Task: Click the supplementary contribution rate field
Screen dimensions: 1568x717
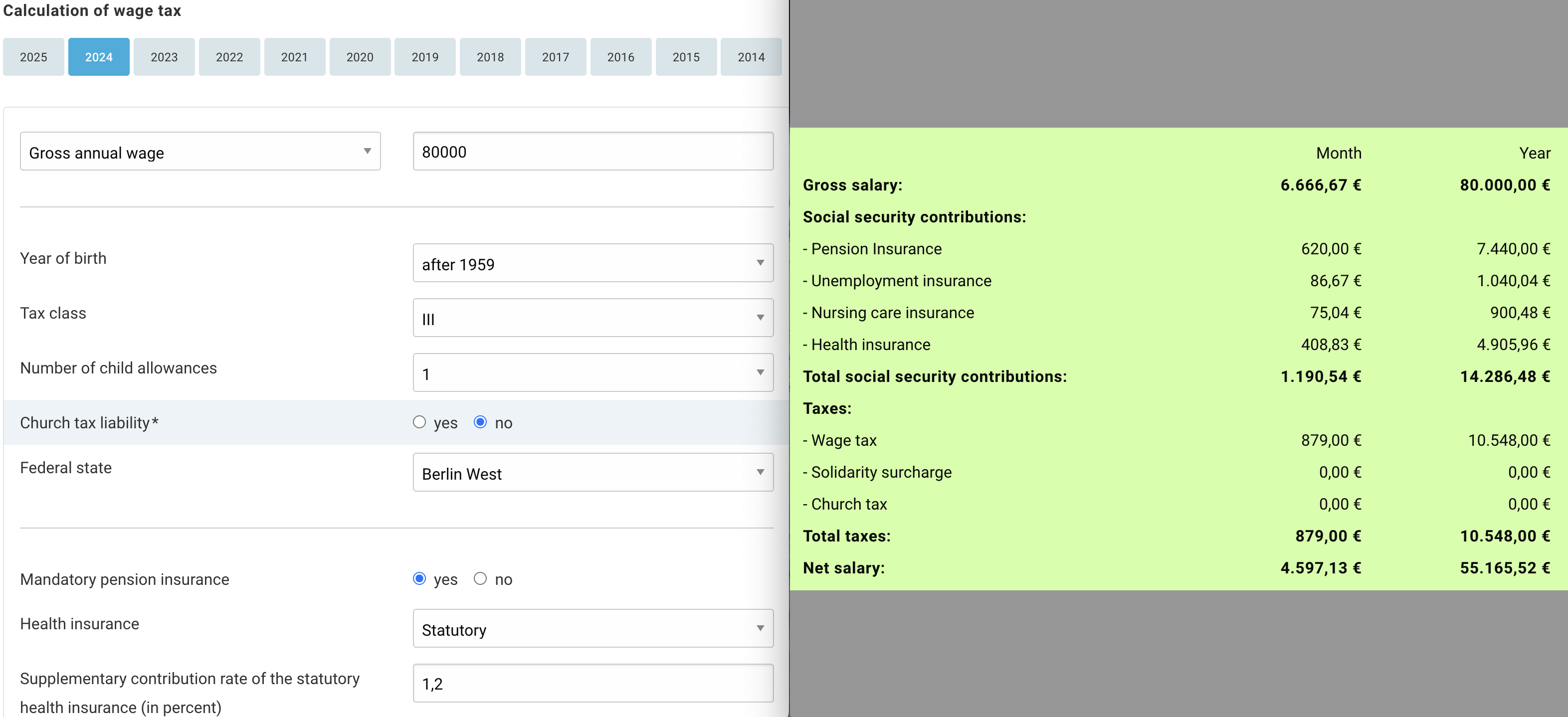Action: click(x=592, y=684)
